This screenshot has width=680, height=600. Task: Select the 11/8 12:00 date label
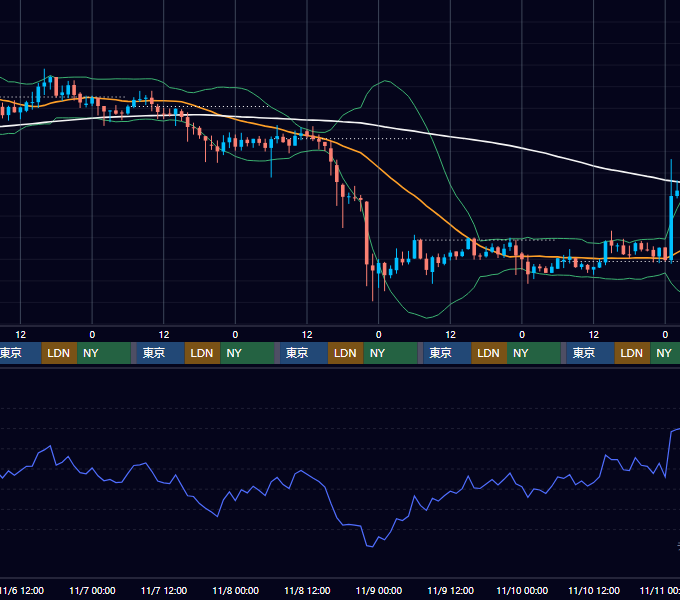(307, 590)
